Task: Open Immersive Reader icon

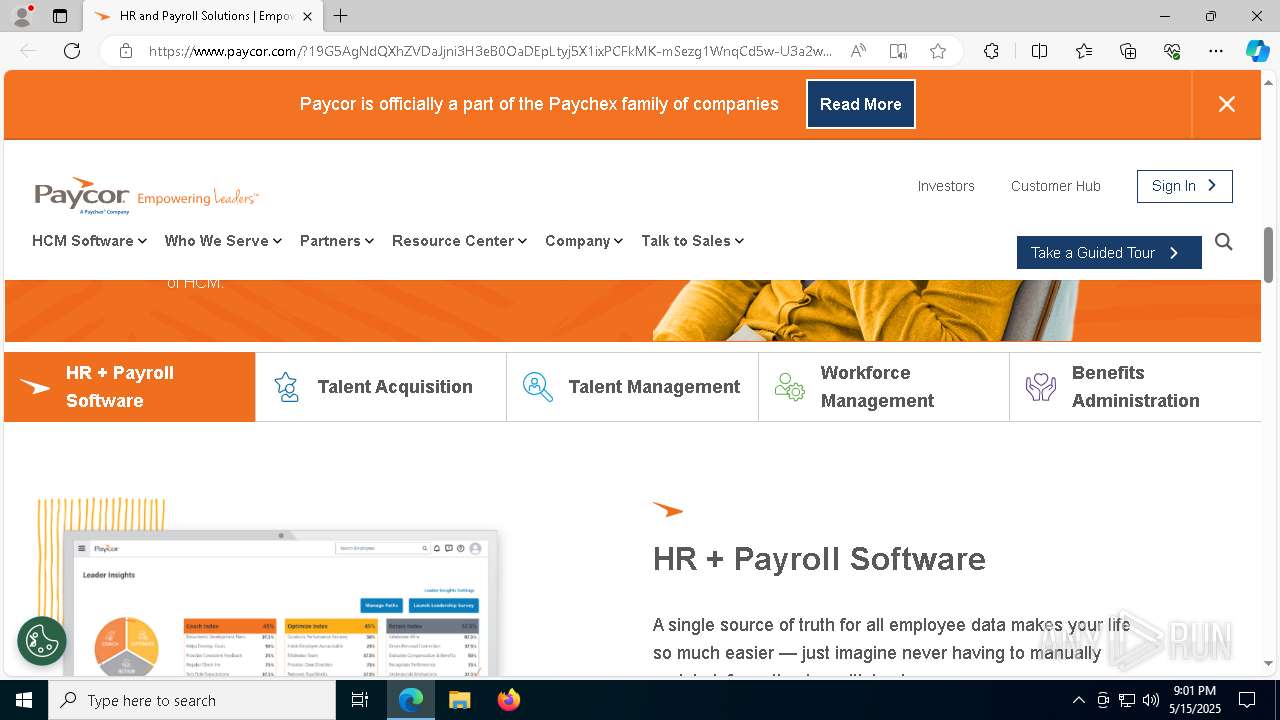Action: coord(898,51)
